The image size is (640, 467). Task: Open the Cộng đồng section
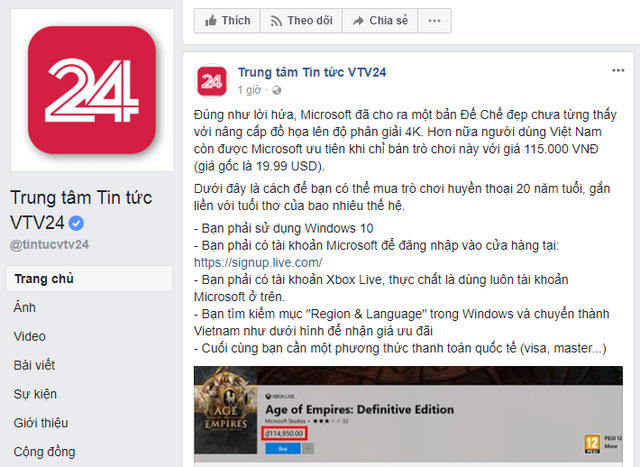tap(44, 452)
